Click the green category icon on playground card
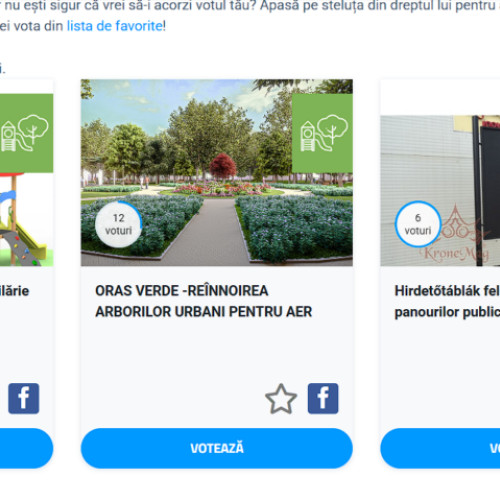The width and height of the screenshot is (500, 500). click(x=26, y=133)
